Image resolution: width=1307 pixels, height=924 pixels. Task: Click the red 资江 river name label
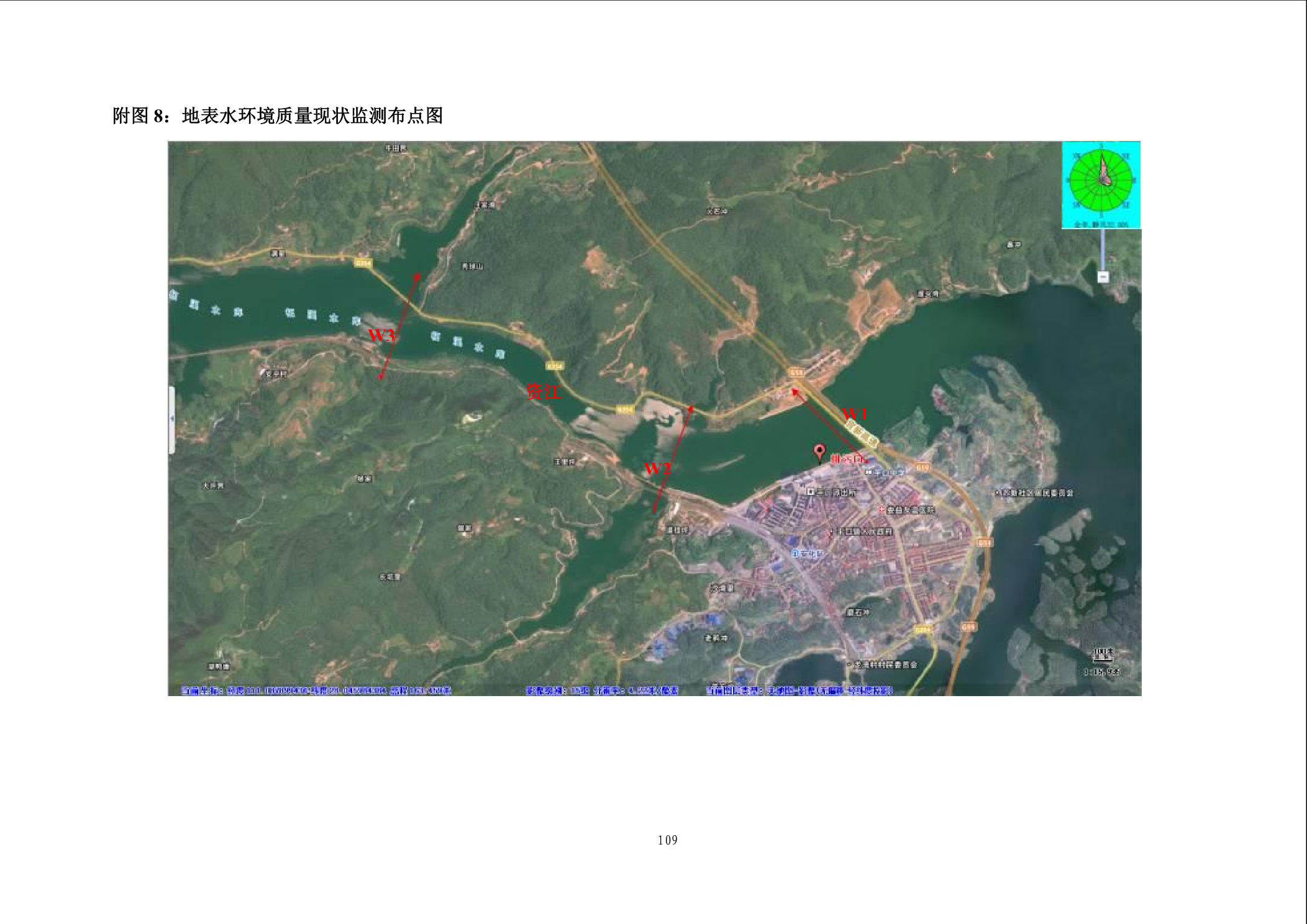click(543, 391)
